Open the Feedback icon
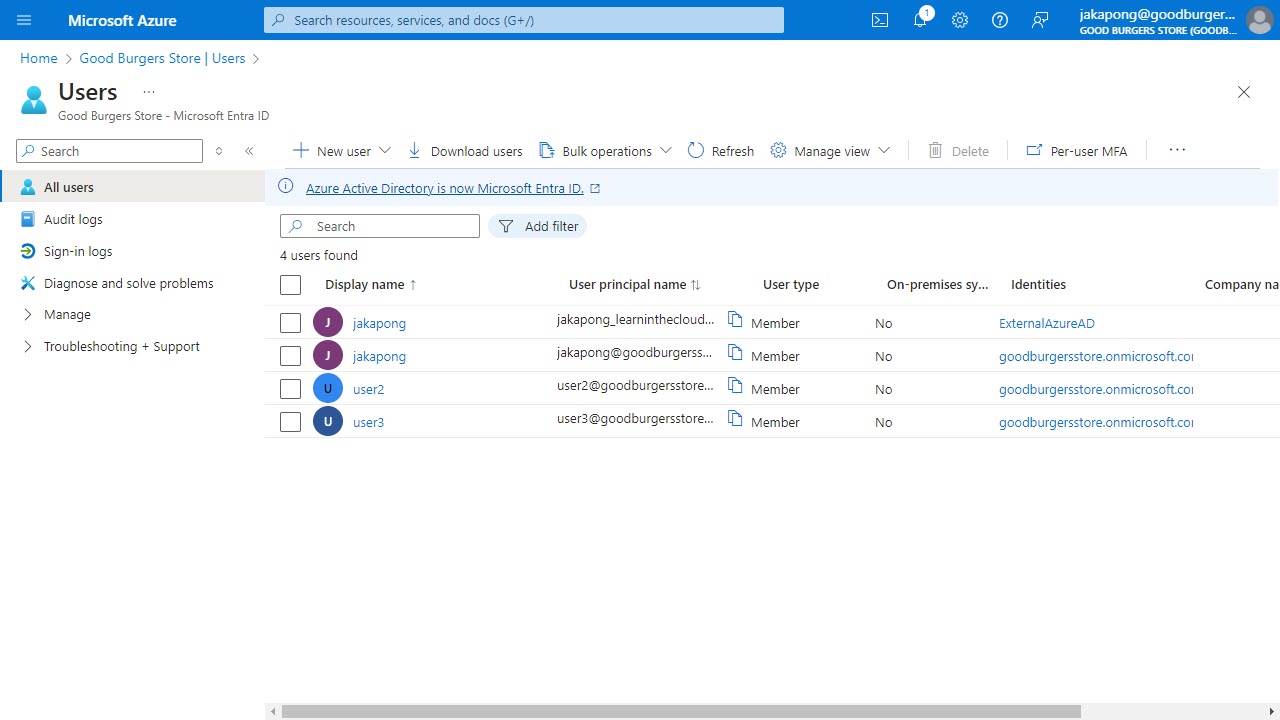This screenshot has width=1280, height=720. tap(1039, 20)
